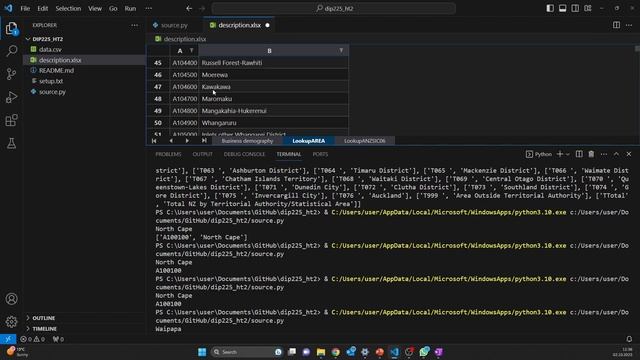Open the source.py editor tab

174,25
